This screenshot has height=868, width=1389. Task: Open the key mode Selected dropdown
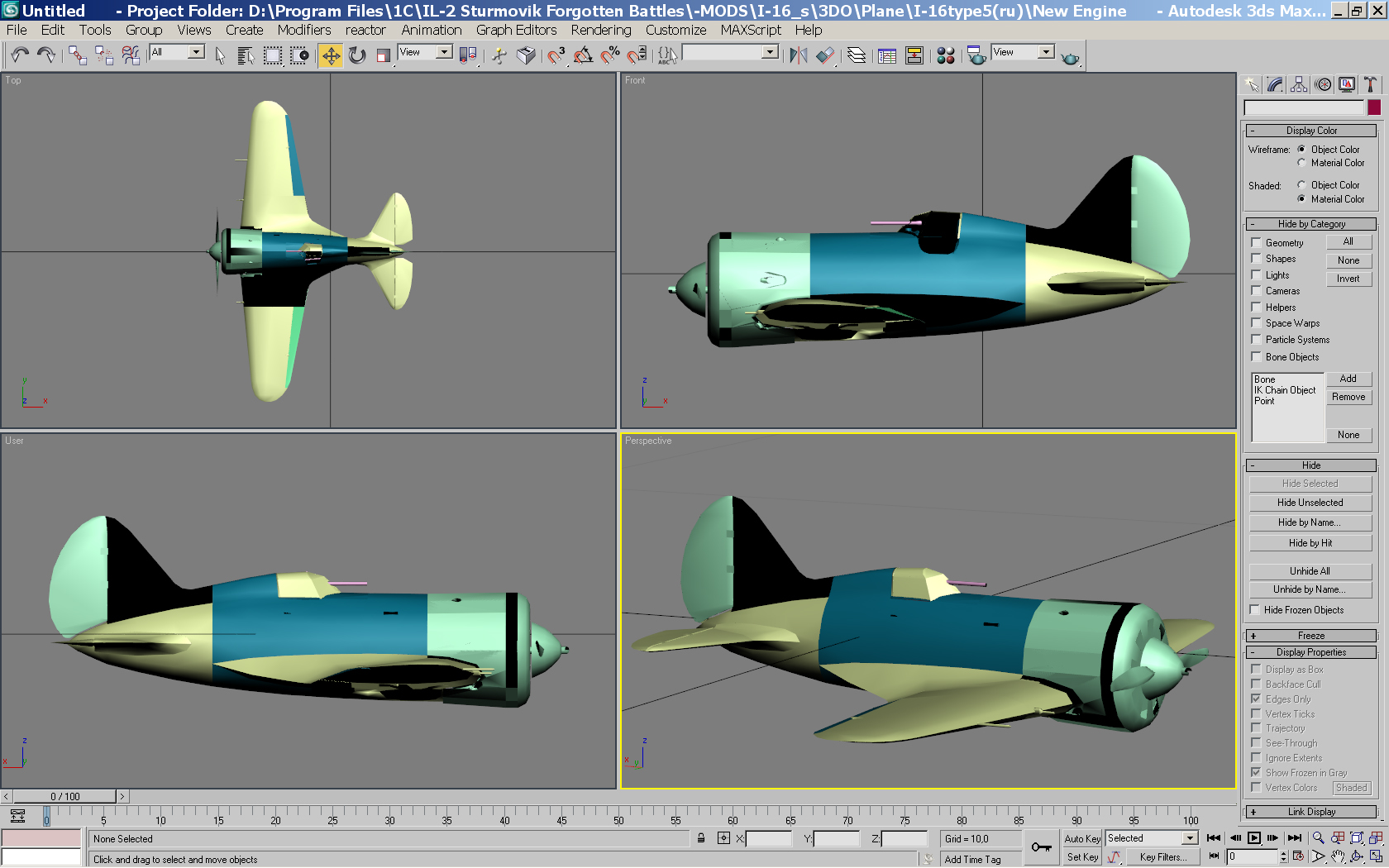(1190, 838)
